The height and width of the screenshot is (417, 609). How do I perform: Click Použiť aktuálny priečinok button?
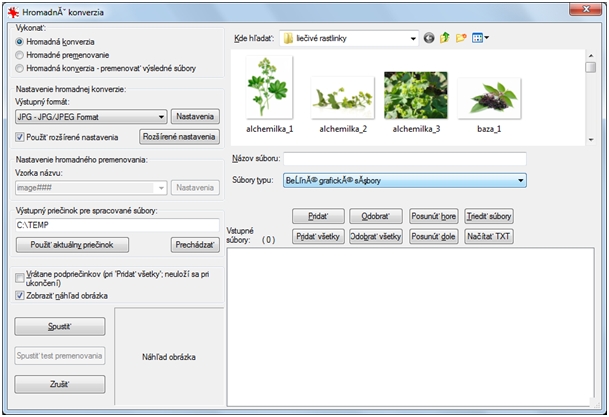72,245
